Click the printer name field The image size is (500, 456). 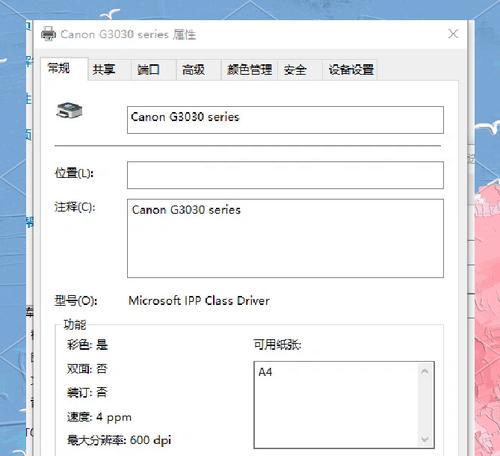285,120
